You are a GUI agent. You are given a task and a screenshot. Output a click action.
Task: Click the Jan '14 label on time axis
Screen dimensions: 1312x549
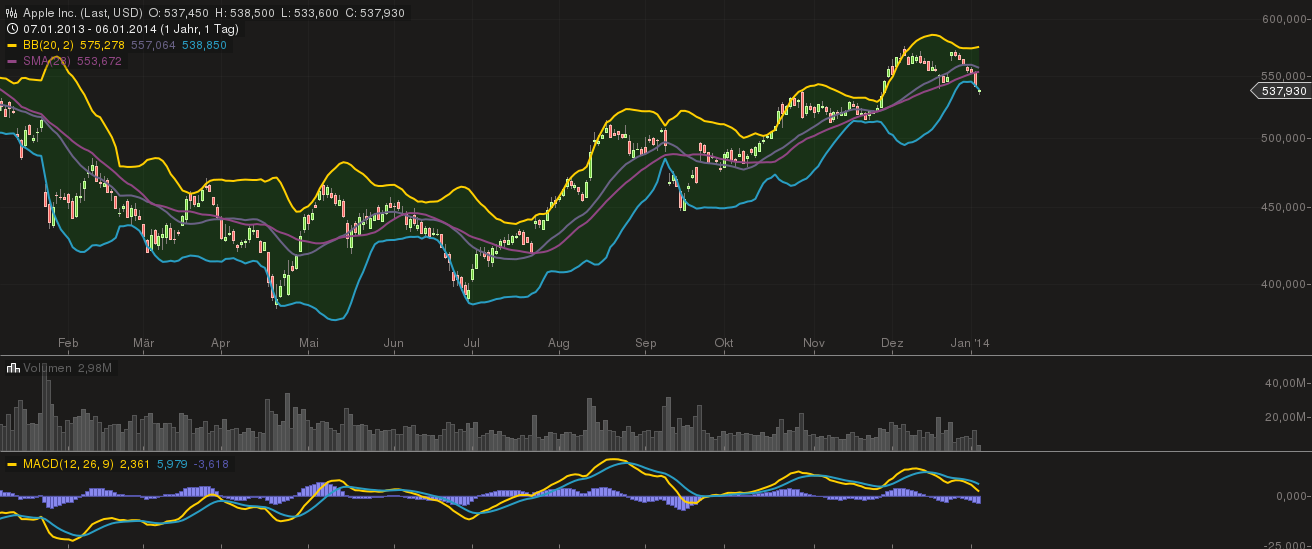click(x=969, y=343)
